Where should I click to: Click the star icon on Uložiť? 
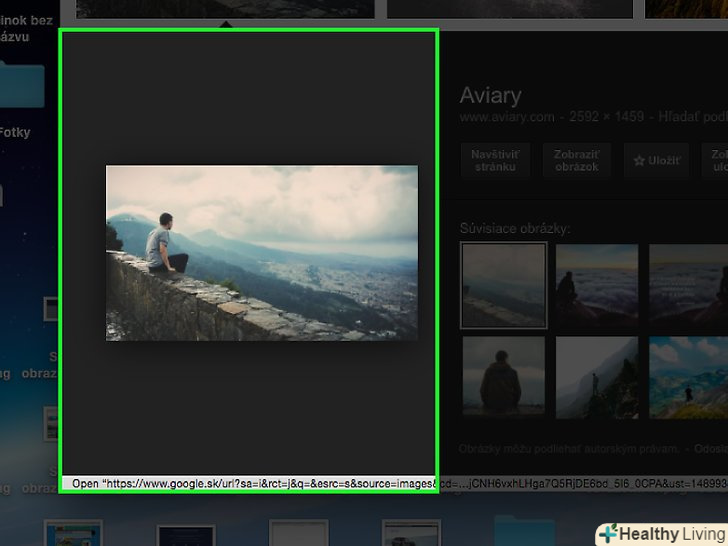tap(639, 160)
